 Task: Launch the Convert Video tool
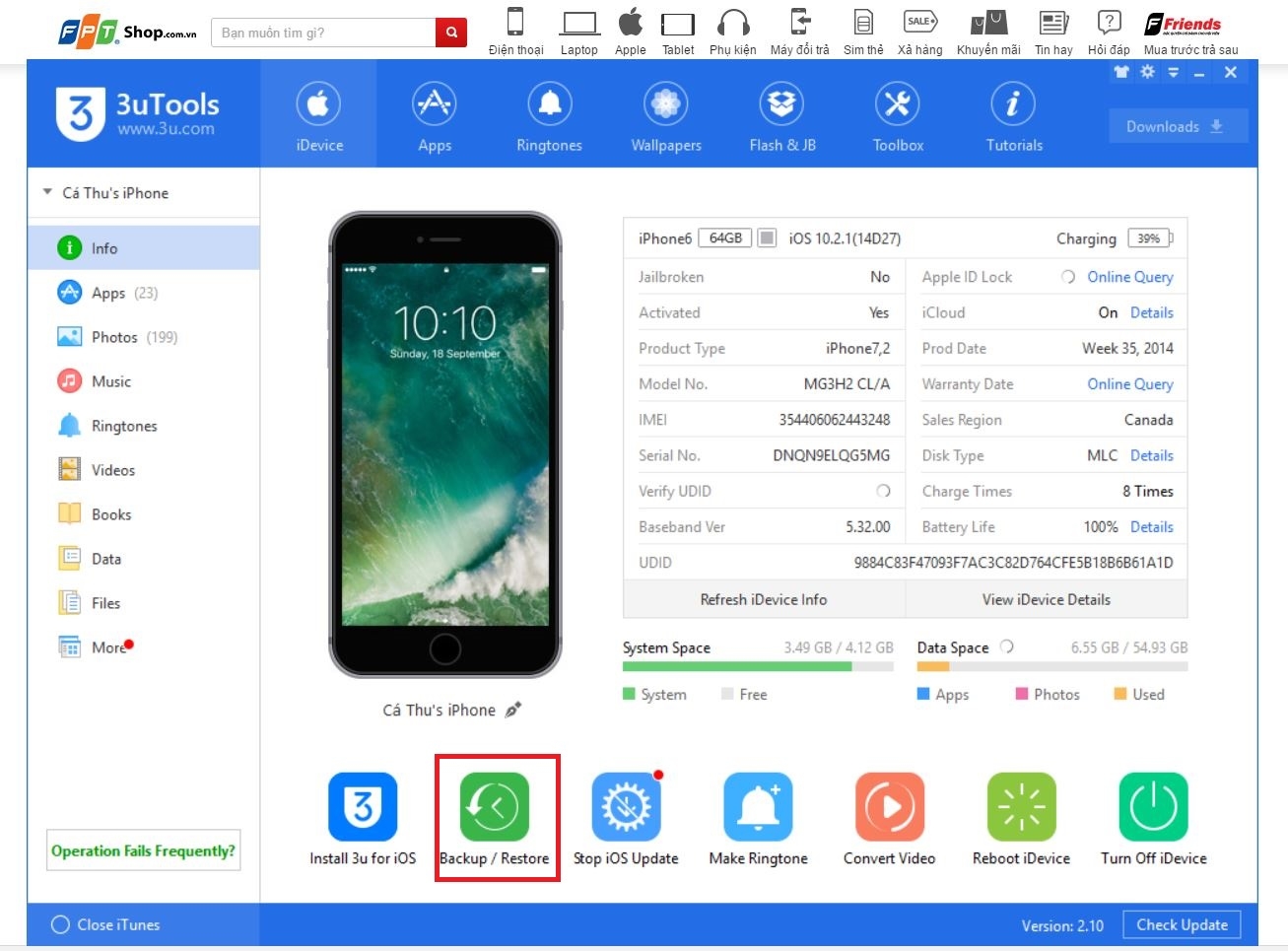tap(889, 805)
